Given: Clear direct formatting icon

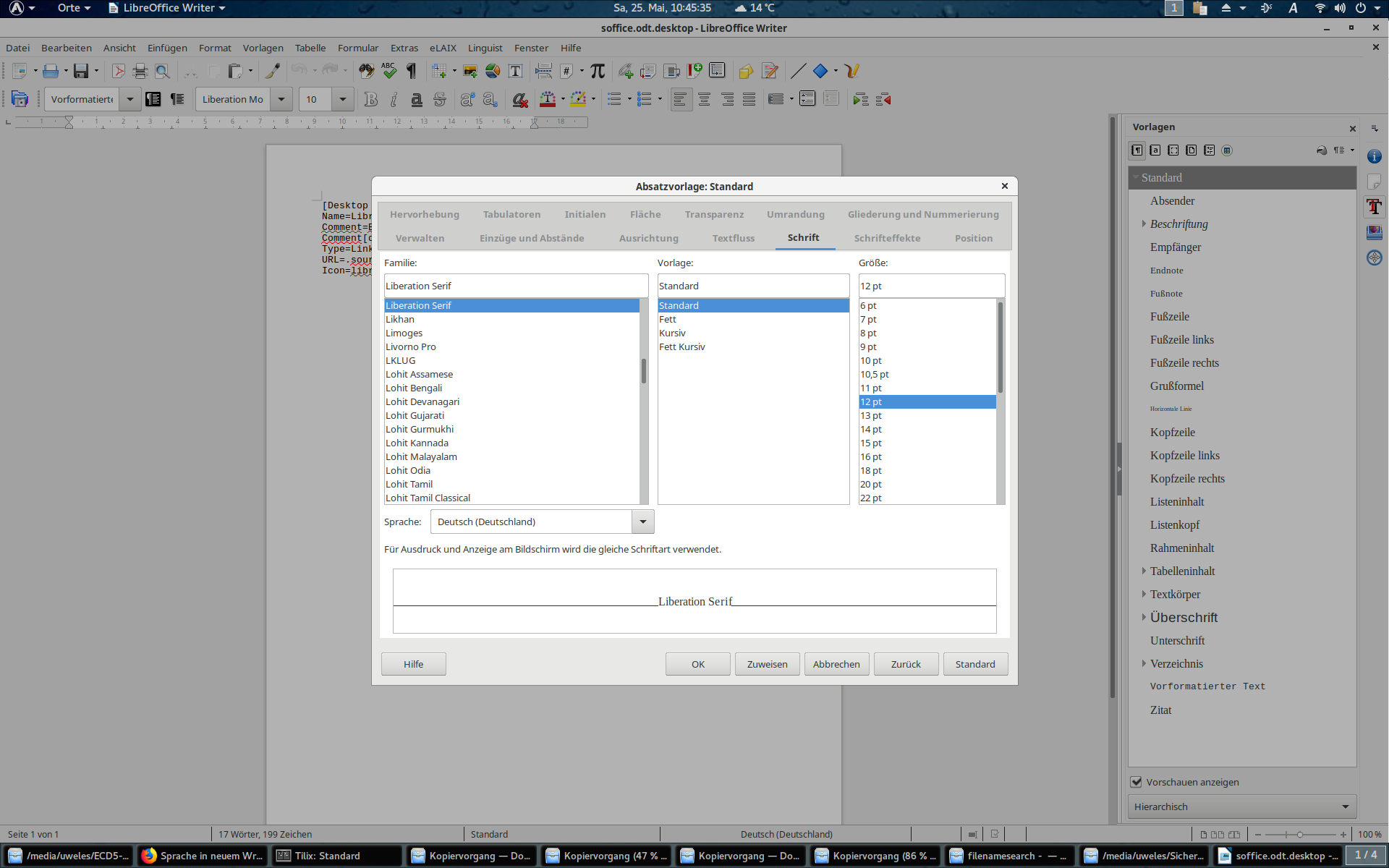Looking at the screenshot, I should click(519, 99).
